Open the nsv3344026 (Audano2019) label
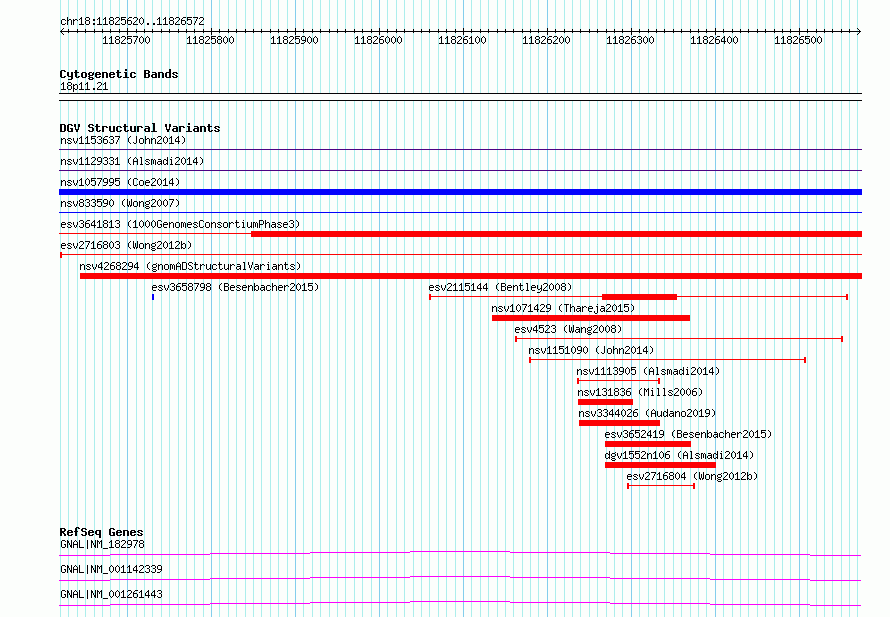The image size is (890, 617). 647,413
